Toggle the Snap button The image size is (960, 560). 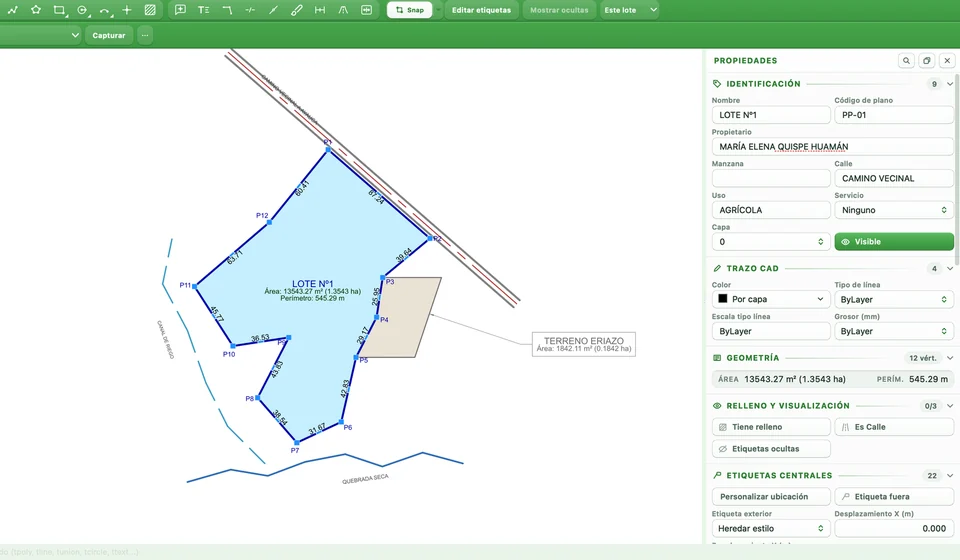point(410,10)
